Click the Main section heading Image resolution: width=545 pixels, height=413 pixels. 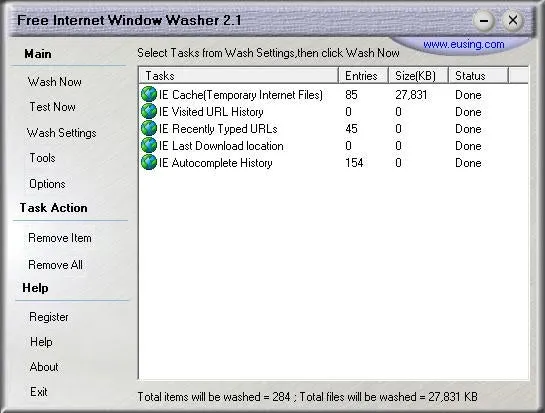[x=38, y=54]
